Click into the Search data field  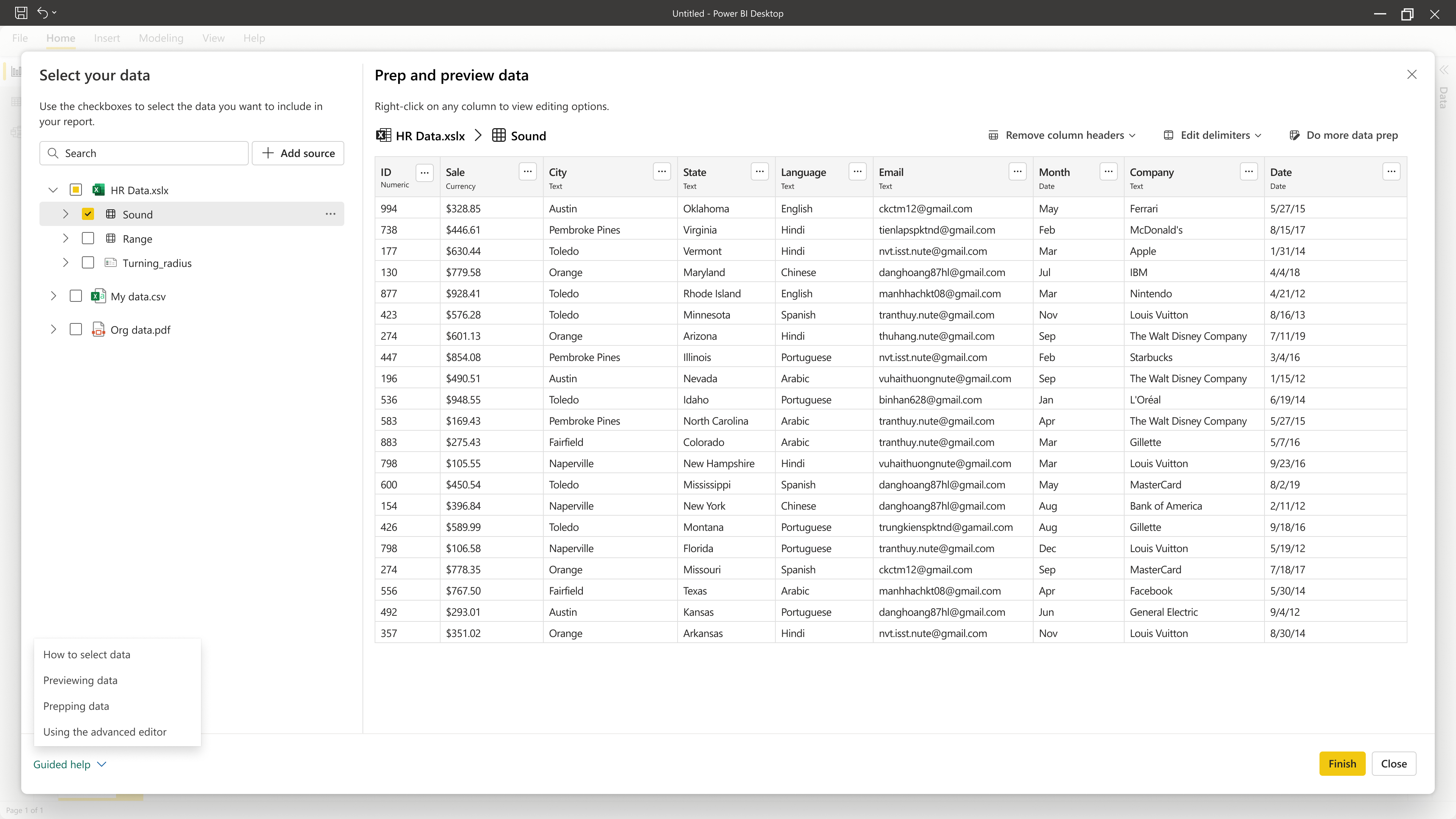click(144, 153)
